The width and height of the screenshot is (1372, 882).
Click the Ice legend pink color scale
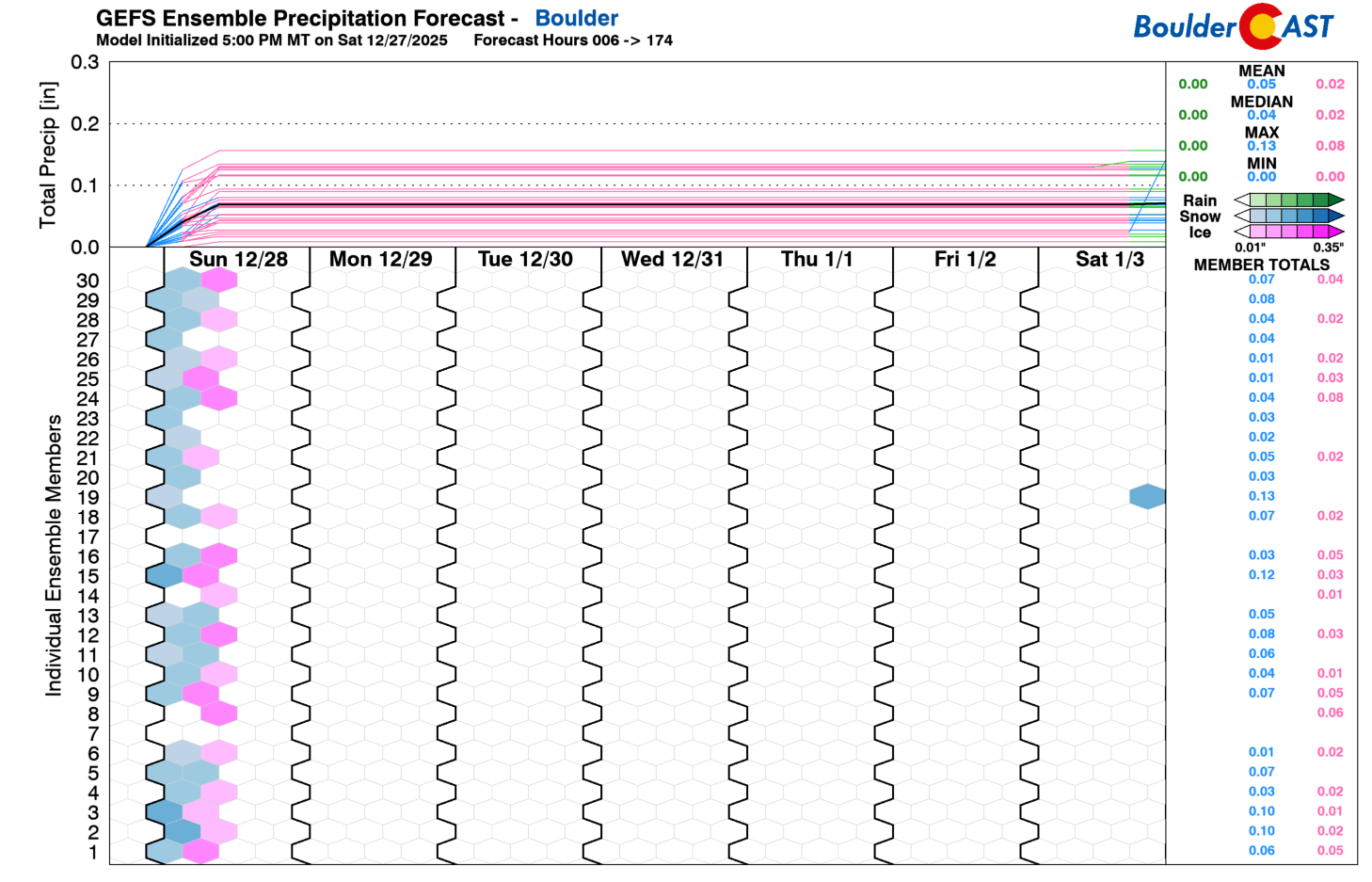point(1288,232)
